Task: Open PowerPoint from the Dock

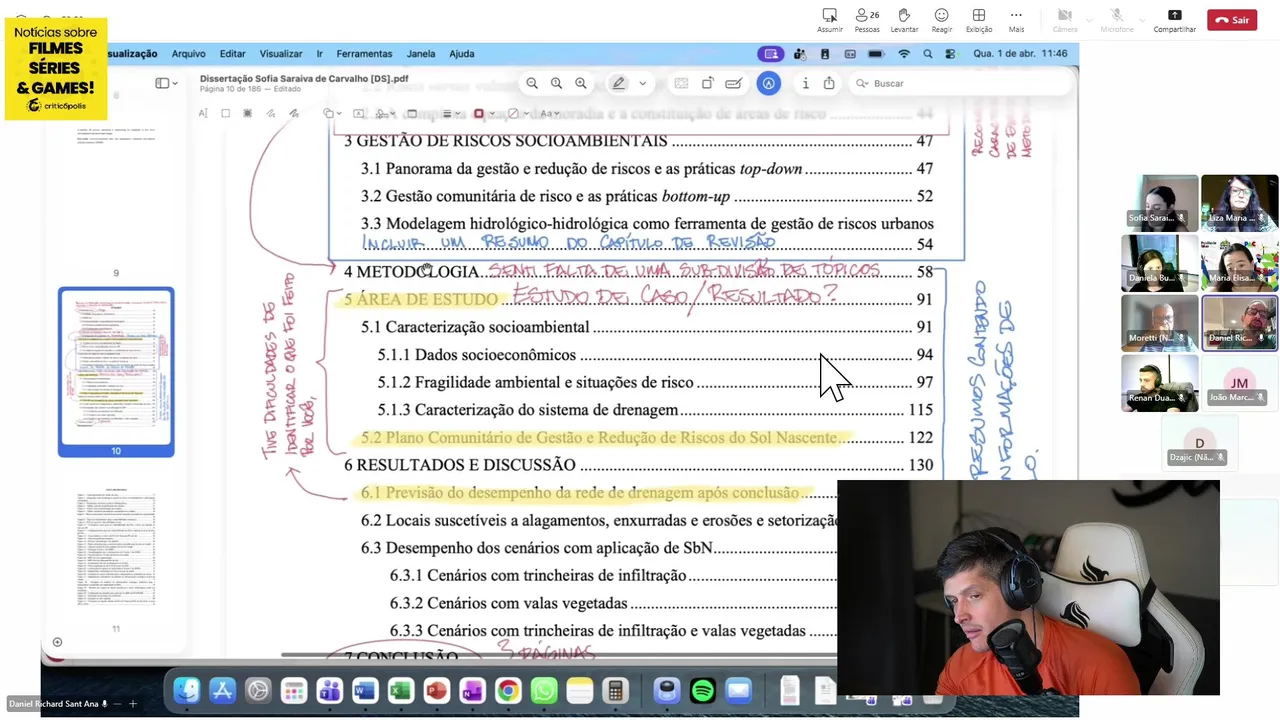Action: (436, 690)
